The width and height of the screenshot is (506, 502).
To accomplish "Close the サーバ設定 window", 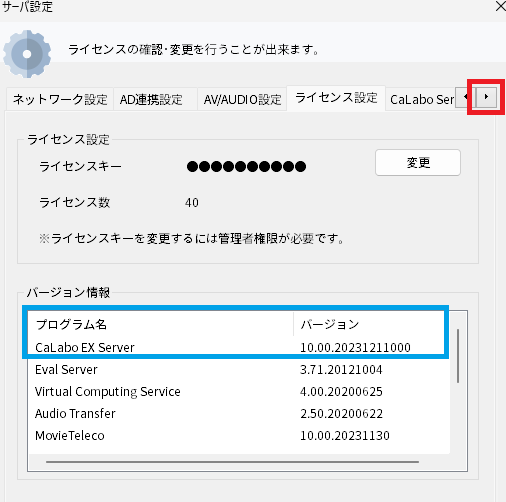I will 500,6.
